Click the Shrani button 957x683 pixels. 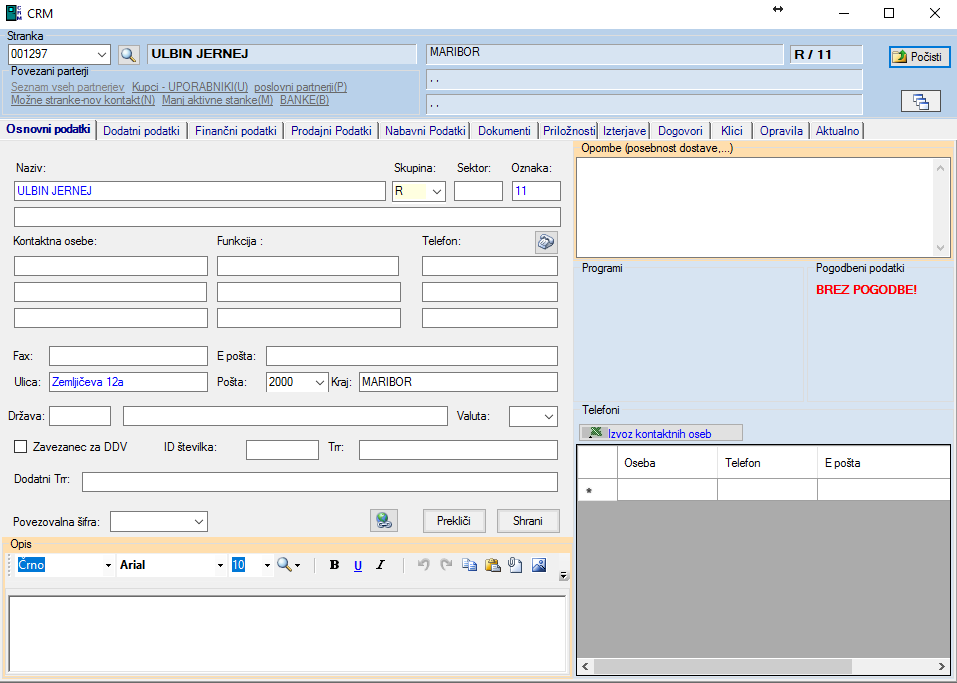528,520
